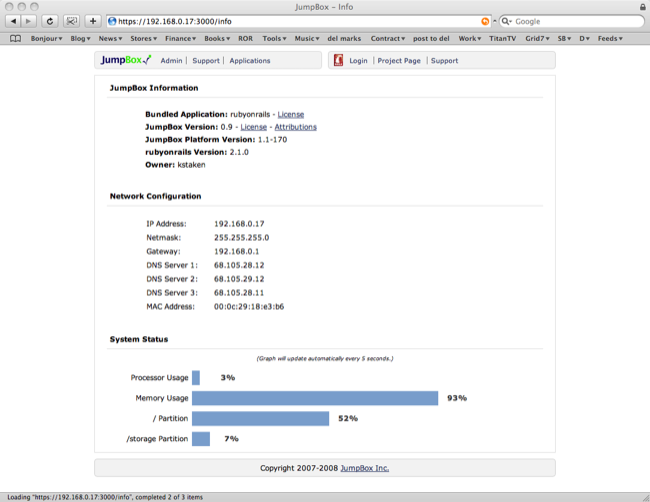Select the Gateway value 192.168.0.1
650x502 pixels.
point(237,251)
